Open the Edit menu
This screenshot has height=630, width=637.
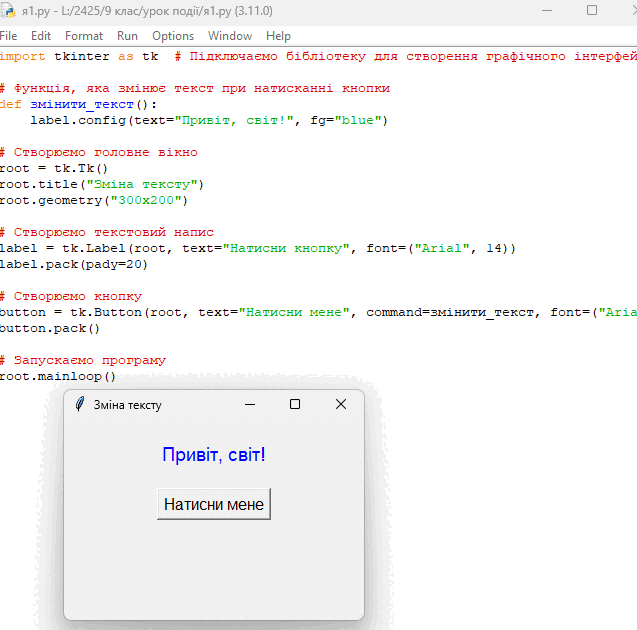(x=41, y=36)
